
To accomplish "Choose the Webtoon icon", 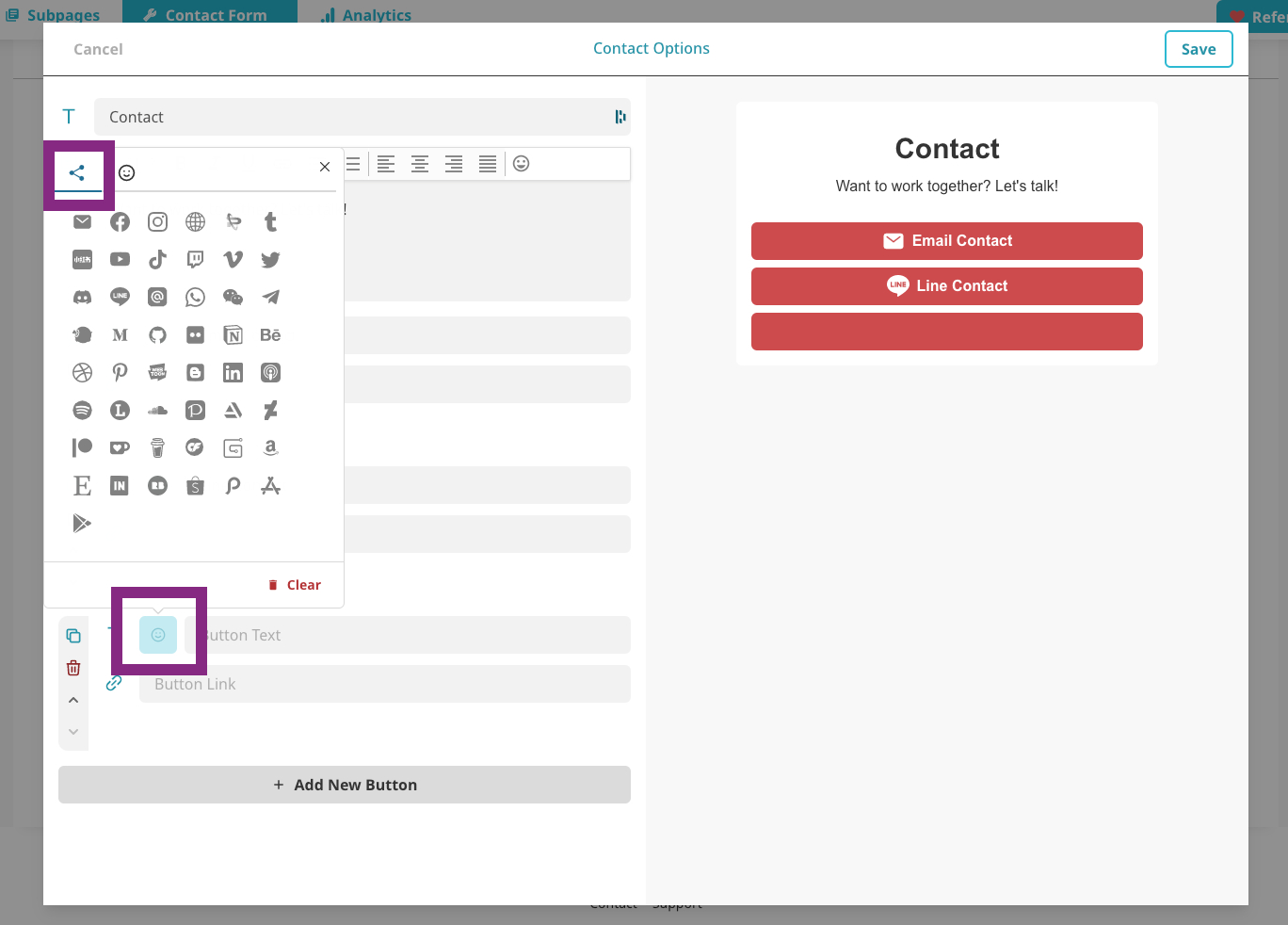I will pos(158,373).
